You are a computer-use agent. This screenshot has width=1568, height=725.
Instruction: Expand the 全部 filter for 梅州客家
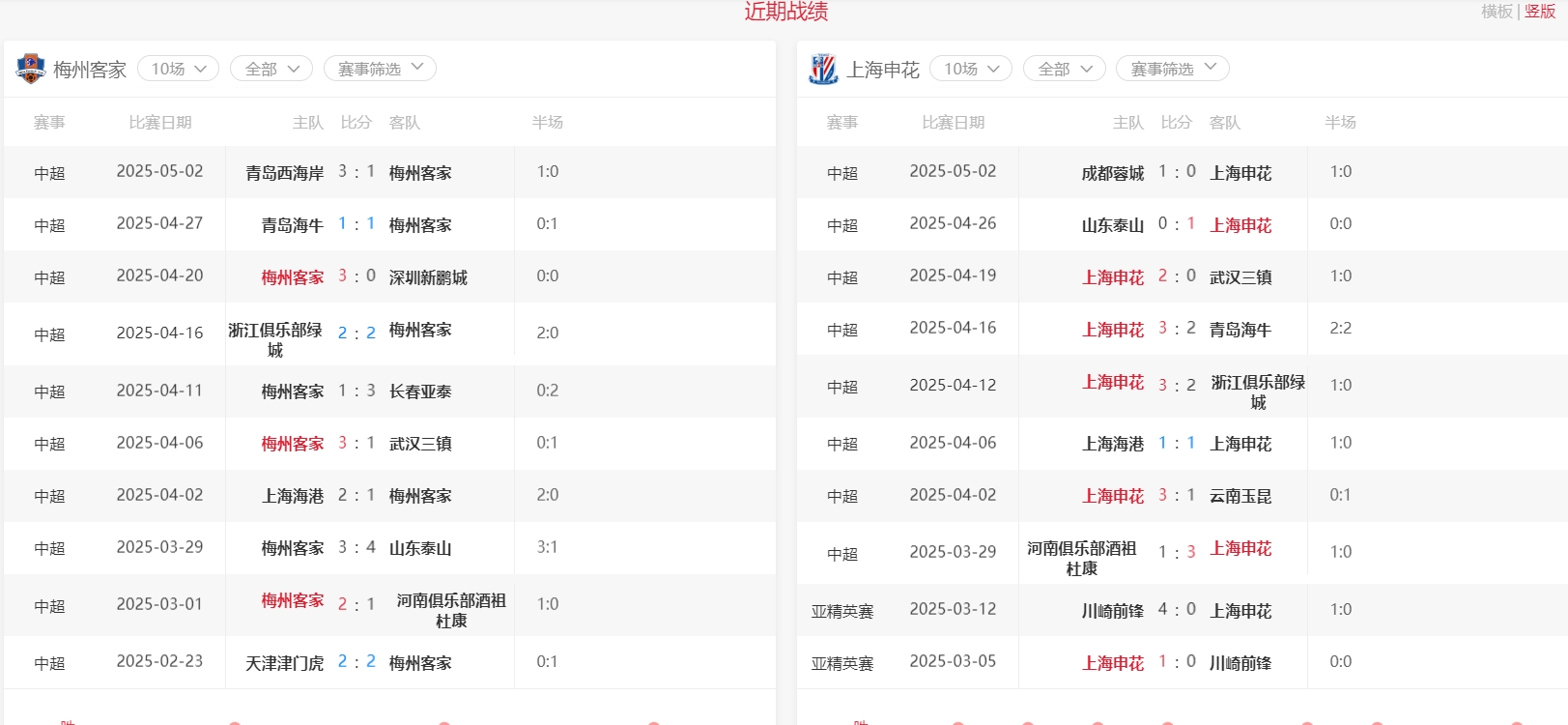point(271,69)
